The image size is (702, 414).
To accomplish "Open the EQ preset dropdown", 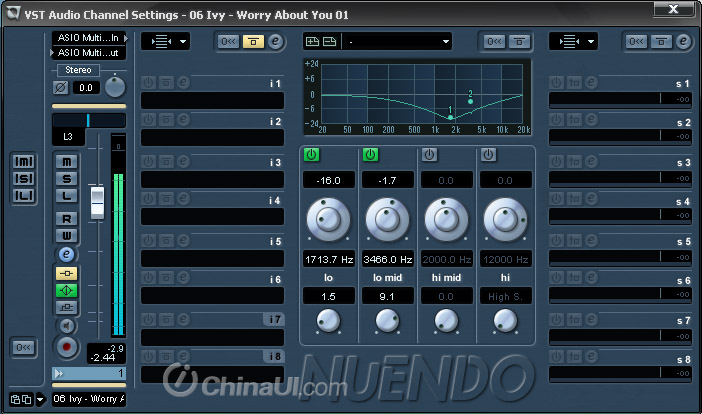I will coord(445,42).
